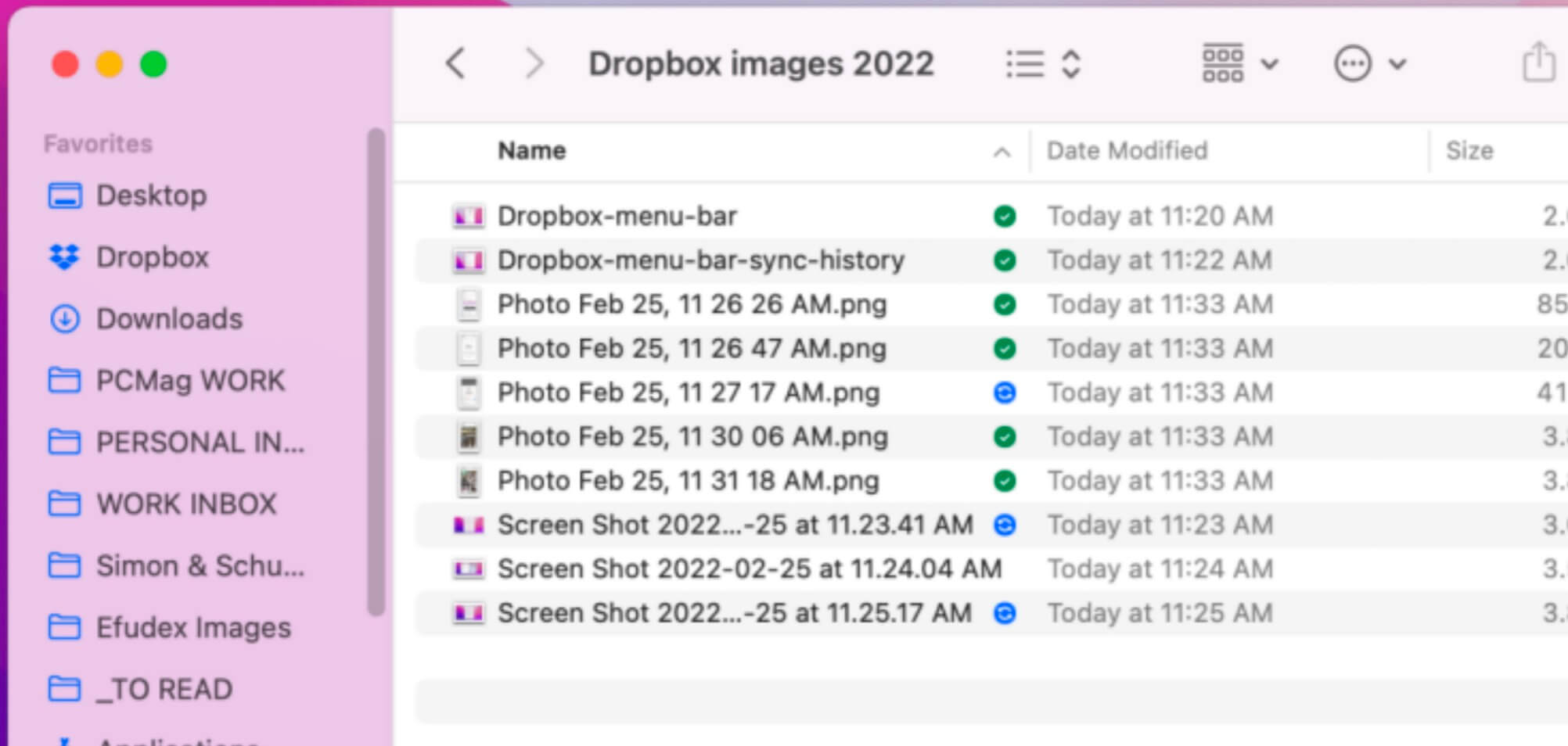
Task: Click the Today at 11:24 AM date cell
Action: [x=1160, y=569]
